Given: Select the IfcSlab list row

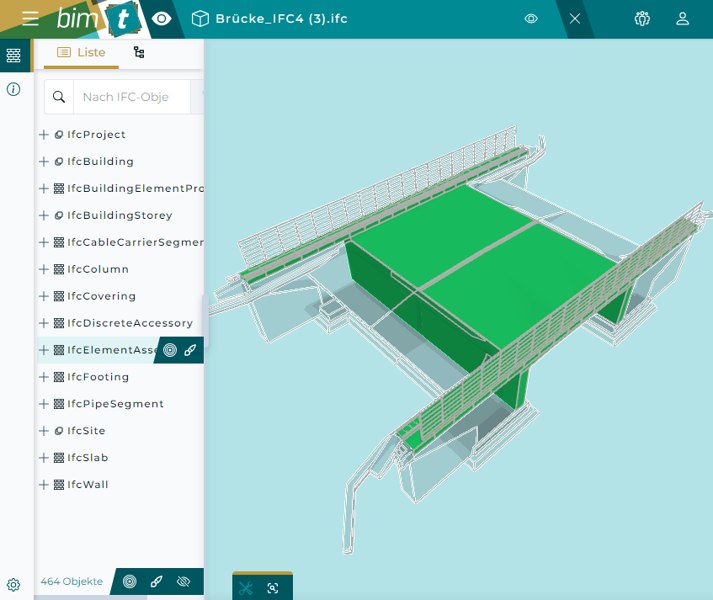Looking at the screenshot, I should click(120, 458).
